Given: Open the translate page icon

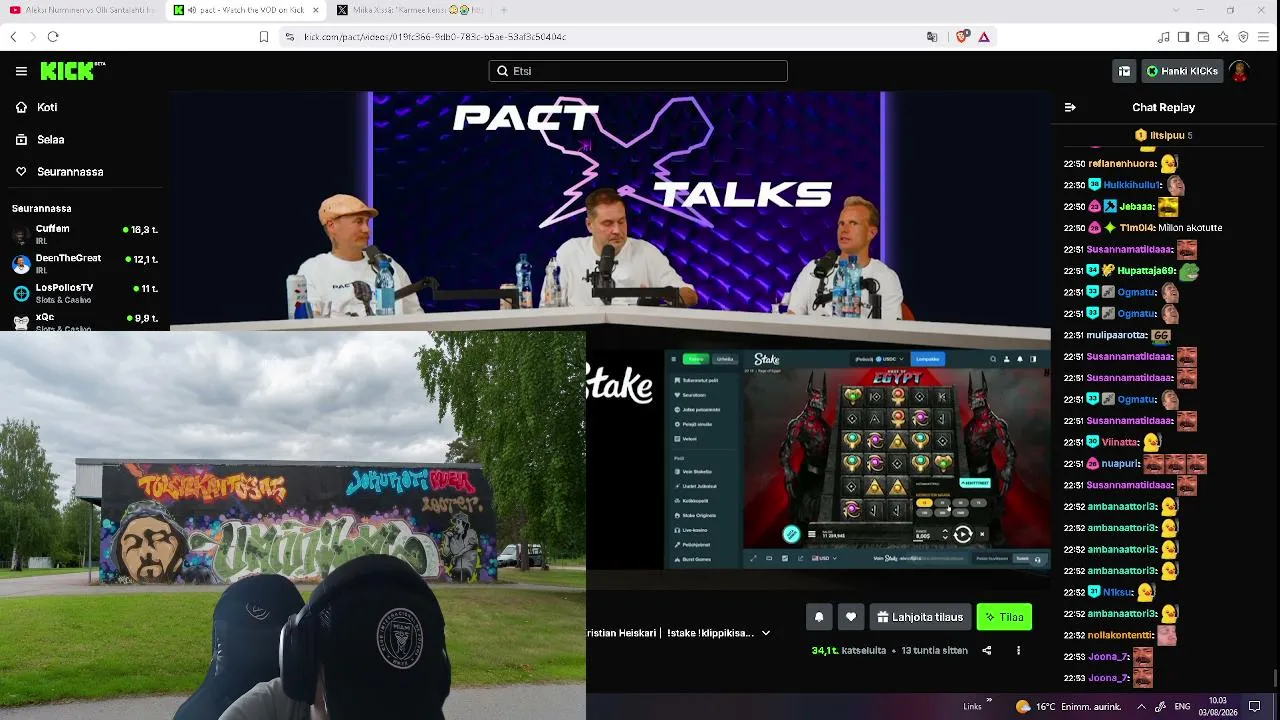Looking at the screenshot, I should click(x=932, y=37).
